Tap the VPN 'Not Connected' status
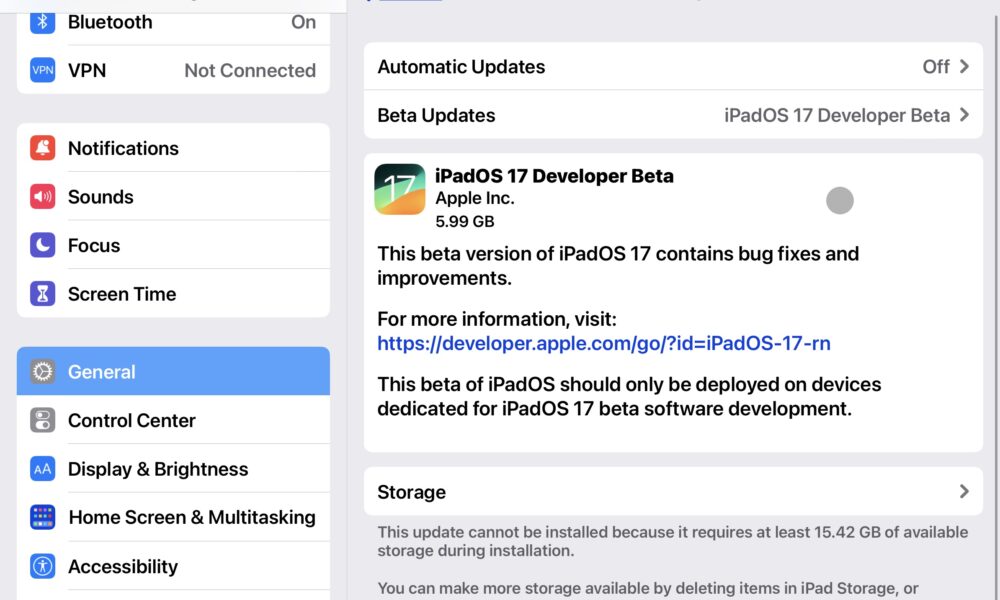The height and width of the screenshot is (600, 1000). pos(250,70)
